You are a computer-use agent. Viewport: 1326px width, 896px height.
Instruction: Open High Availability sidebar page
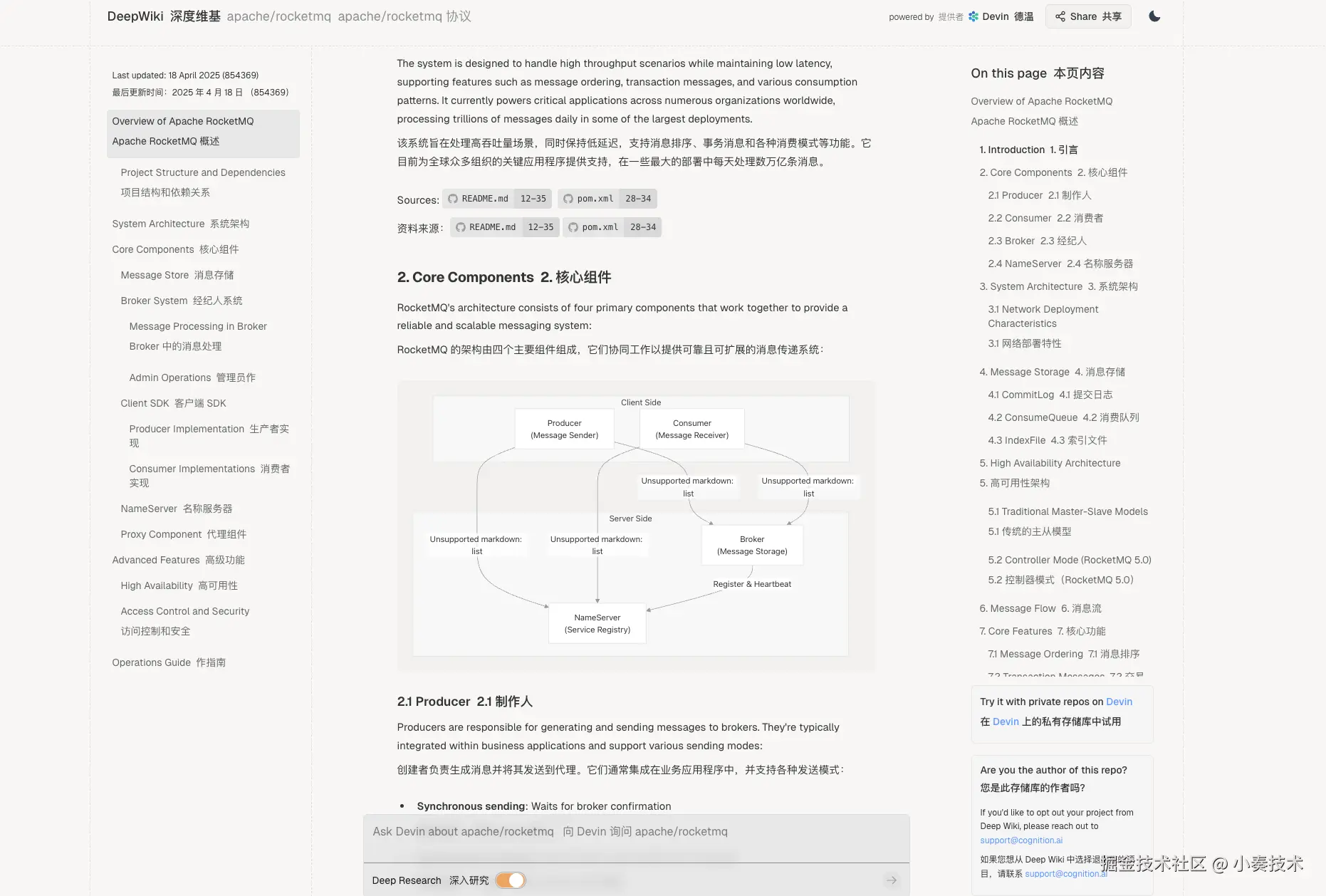pyautogui.click(x=179, y=585)
